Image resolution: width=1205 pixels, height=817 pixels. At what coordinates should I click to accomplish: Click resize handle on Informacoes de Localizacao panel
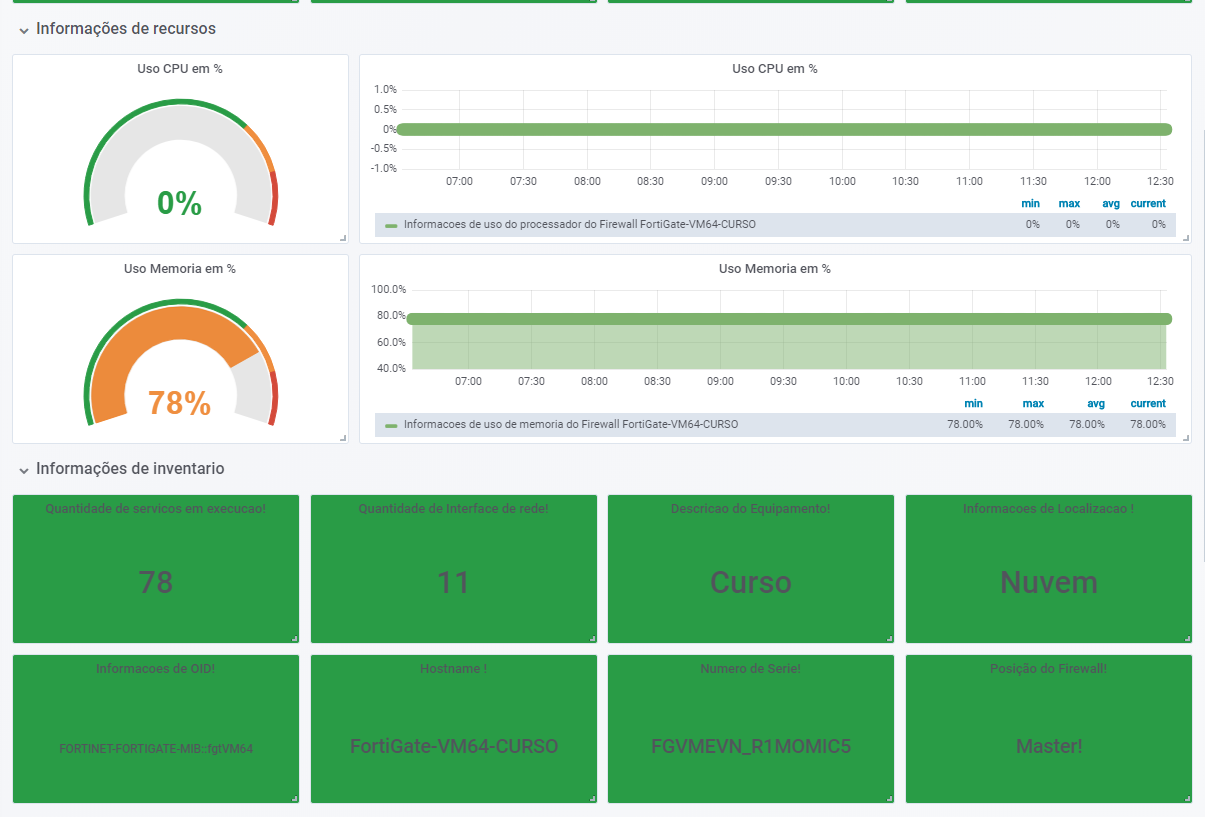tap(1187, 638)
